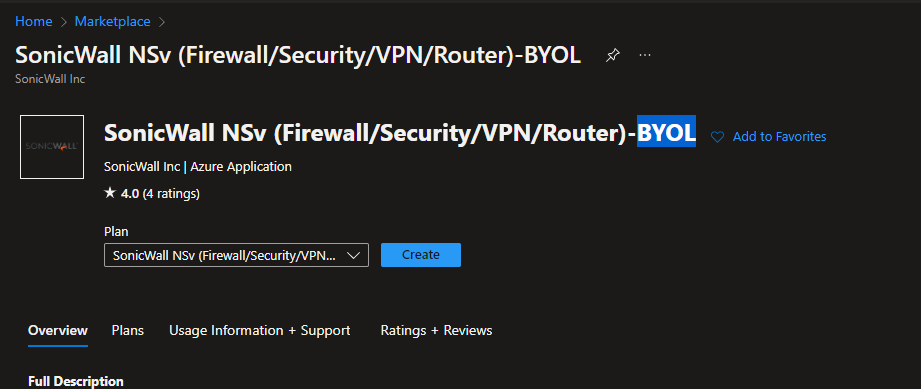Click the star rating icon
The image size is (921, 389).
click(x=110, y=193)
